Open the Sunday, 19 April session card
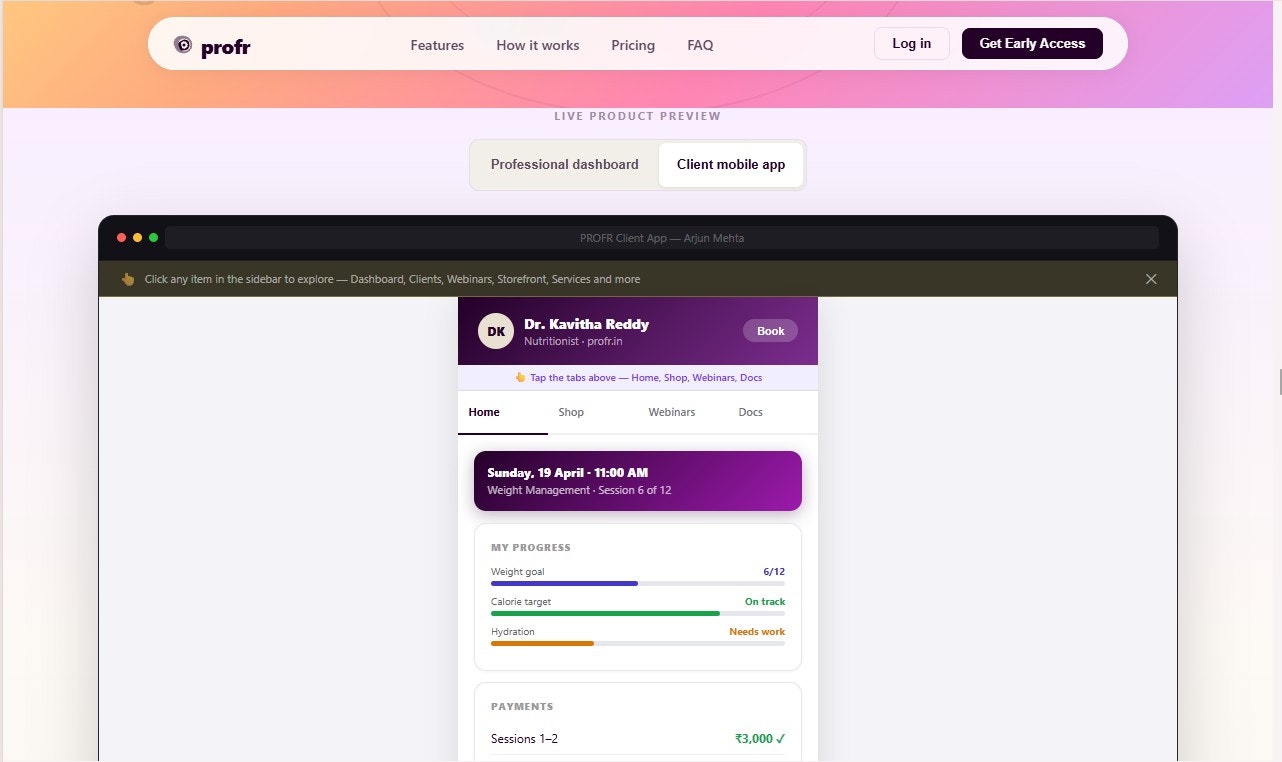Viewport: 1282px width, 762px height. tap(638, 481)
